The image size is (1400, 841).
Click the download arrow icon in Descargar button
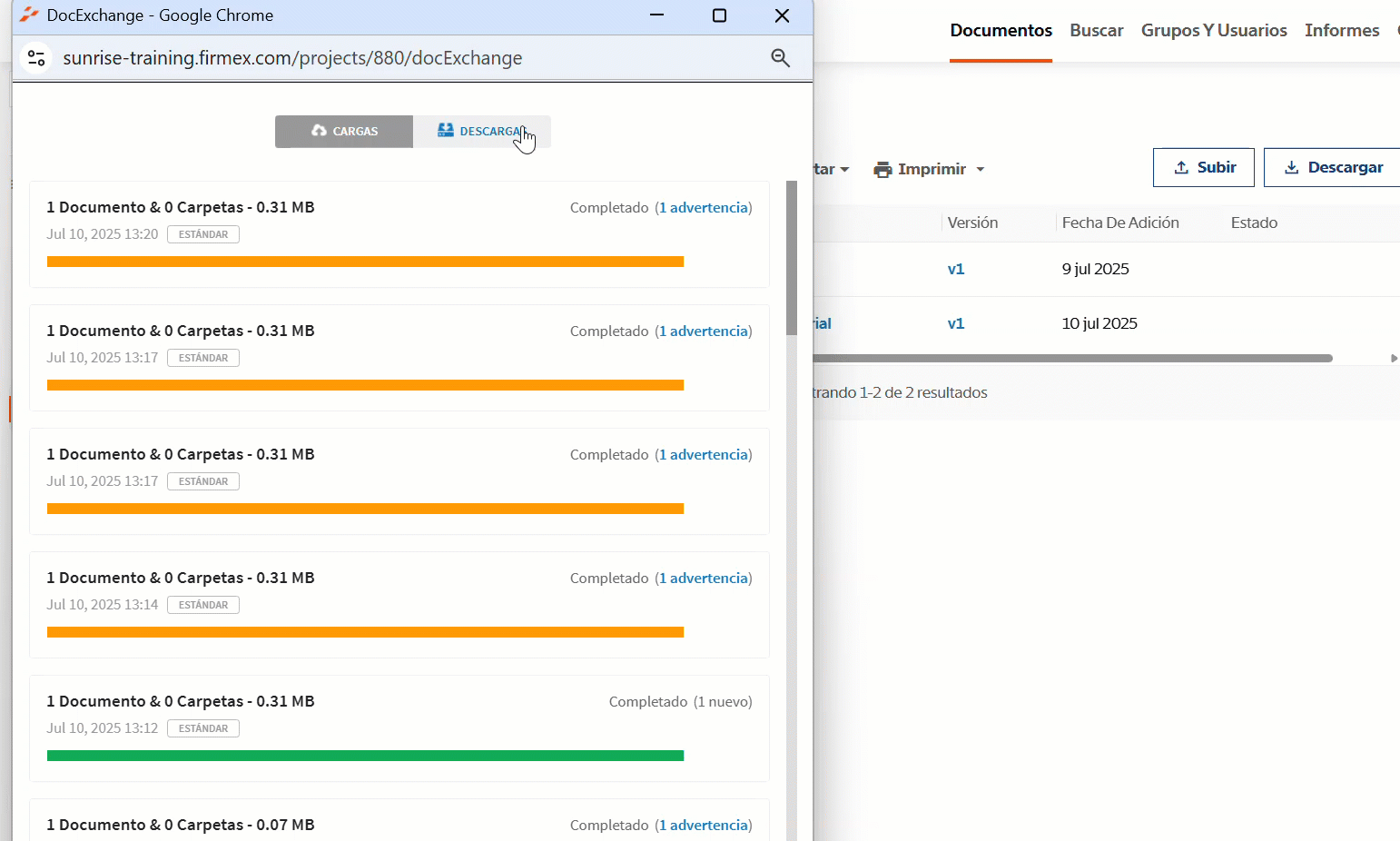[x=1291, y=168]
